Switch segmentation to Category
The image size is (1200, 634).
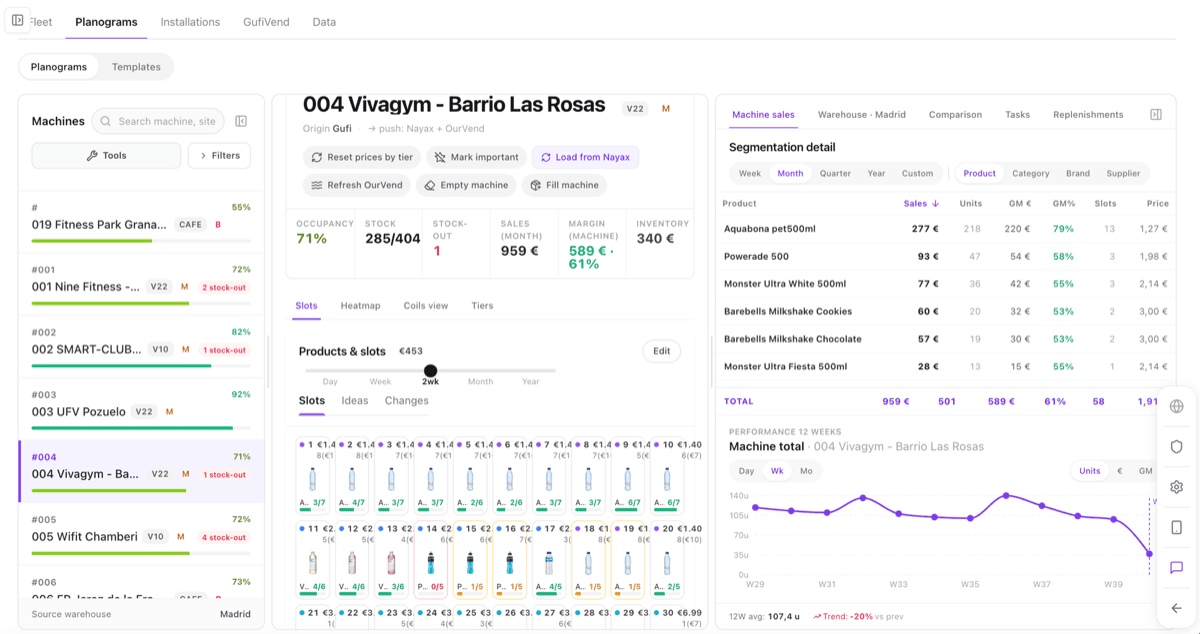point(1030,173)
